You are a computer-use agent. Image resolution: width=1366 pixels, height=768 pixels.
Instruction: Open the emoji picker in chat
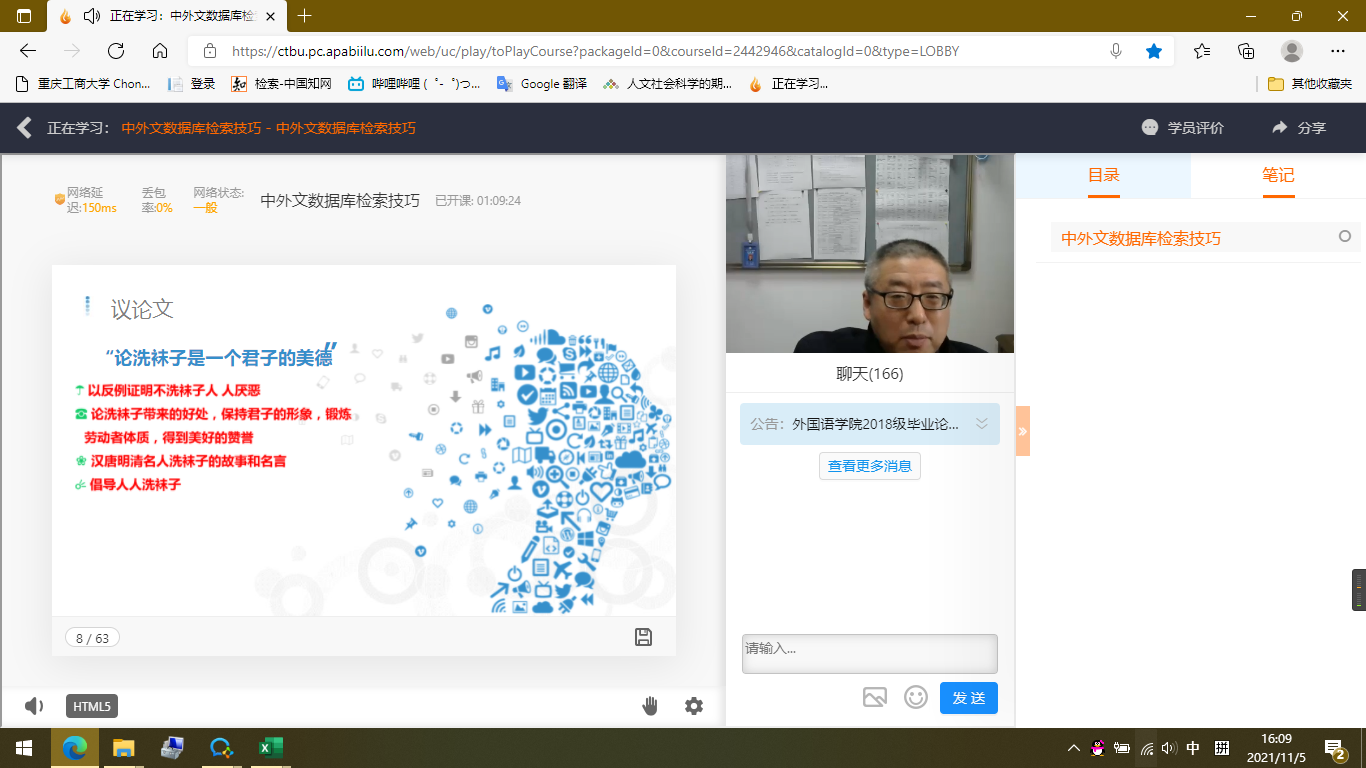[915, 697]
